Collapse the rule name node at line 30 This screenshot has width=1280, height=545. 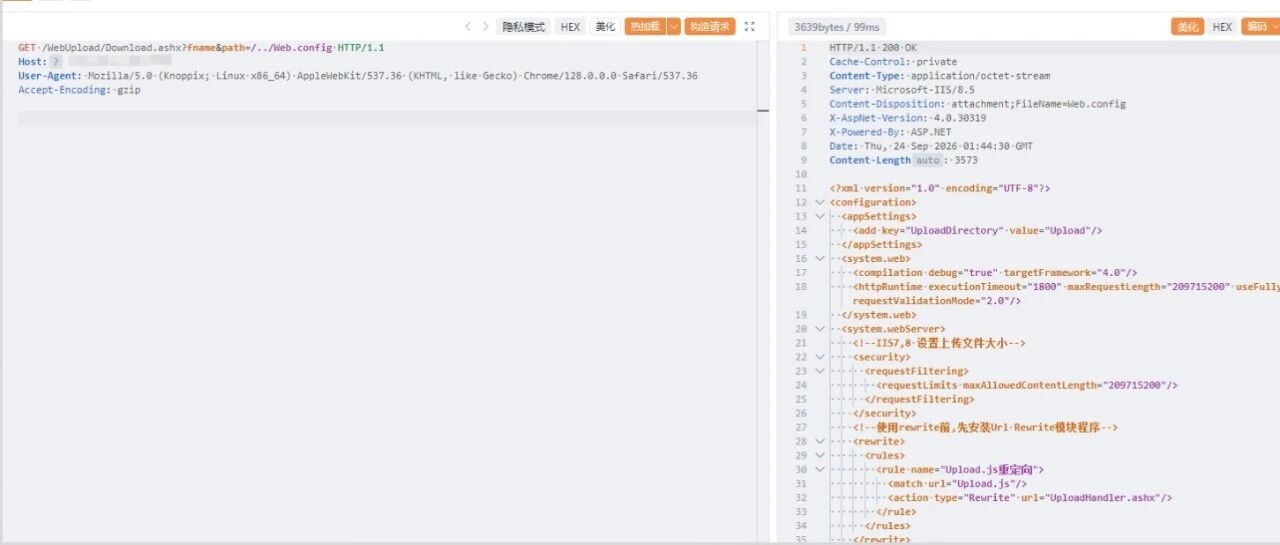[x=820, y=469]
